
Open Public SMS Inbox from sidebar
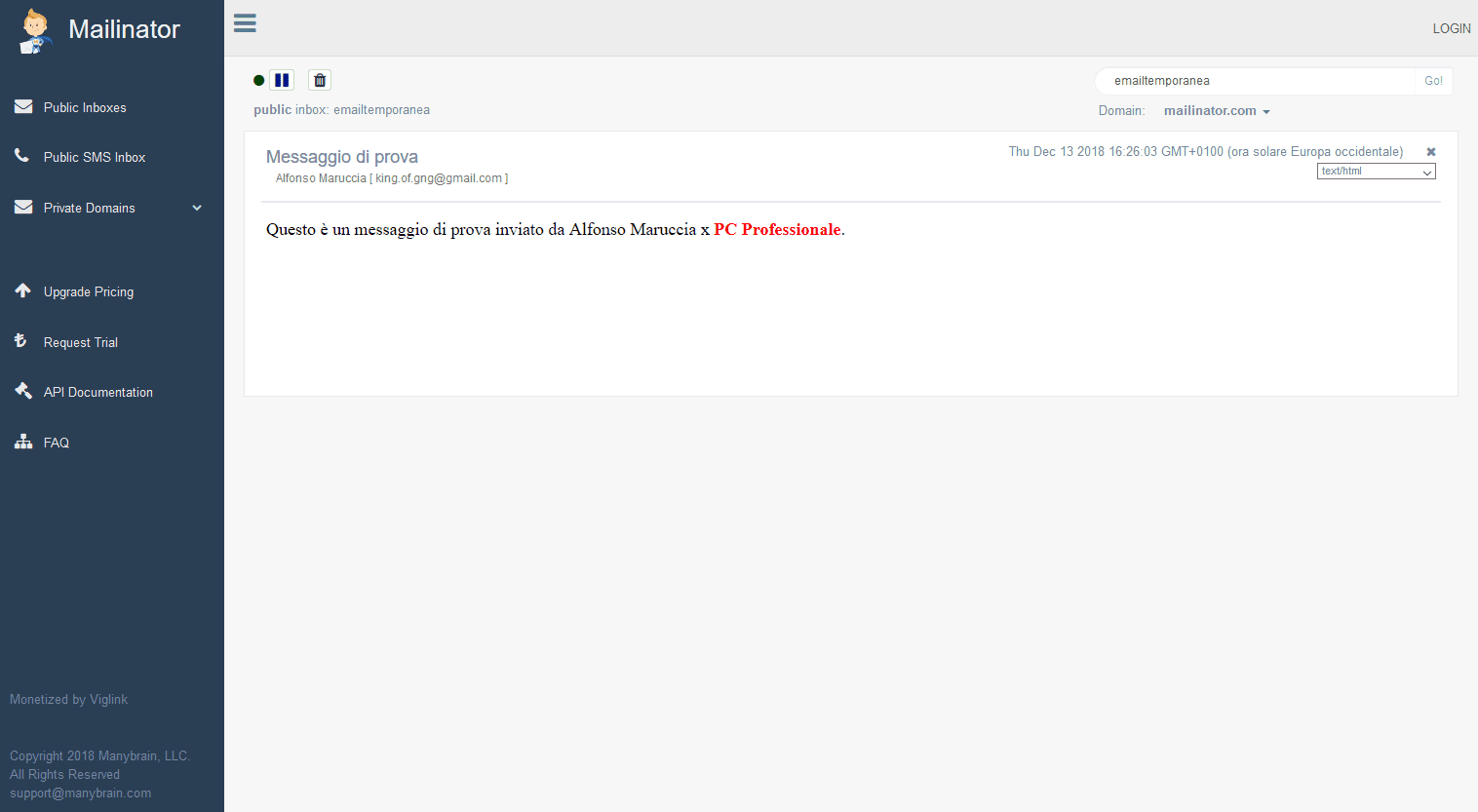(x=94, y=157)
